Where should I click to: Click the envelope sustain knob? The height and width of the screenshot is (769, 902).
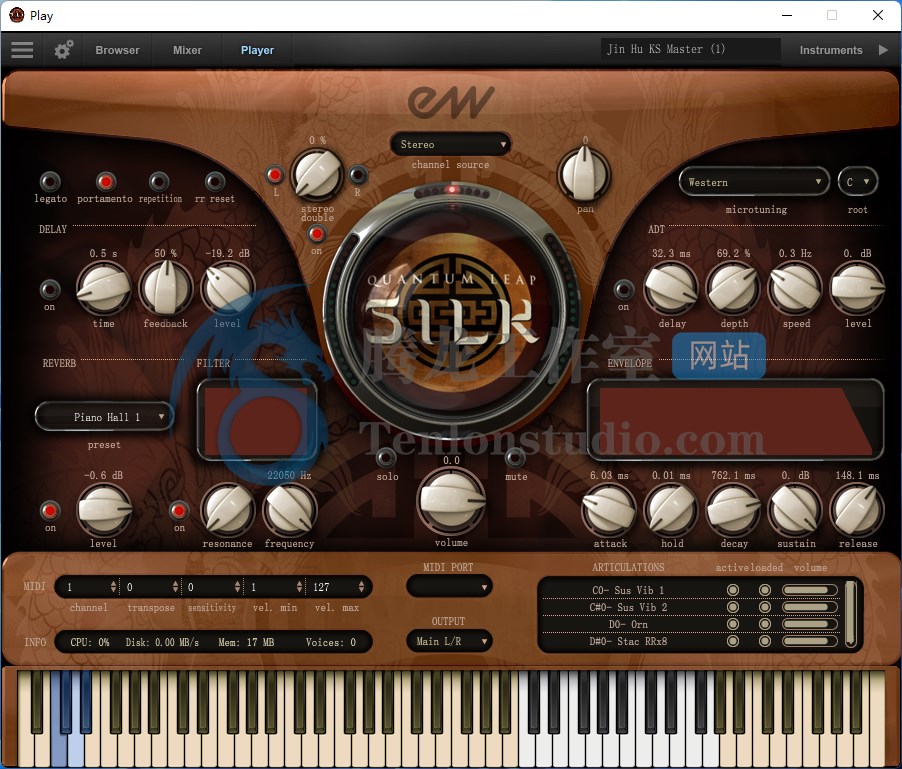(x=796, y=510)
